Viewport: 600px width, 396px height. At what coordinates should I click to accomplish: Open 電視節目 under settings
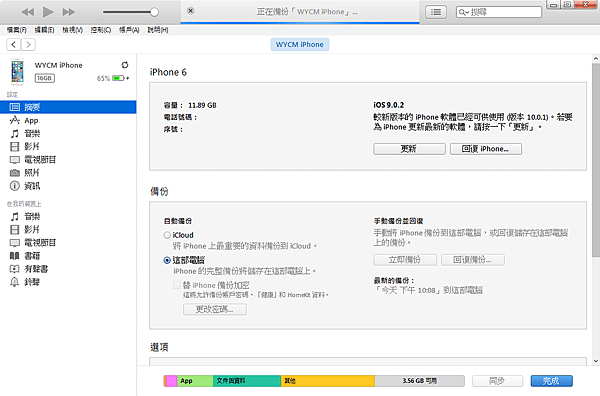click(x=68, y=160)
